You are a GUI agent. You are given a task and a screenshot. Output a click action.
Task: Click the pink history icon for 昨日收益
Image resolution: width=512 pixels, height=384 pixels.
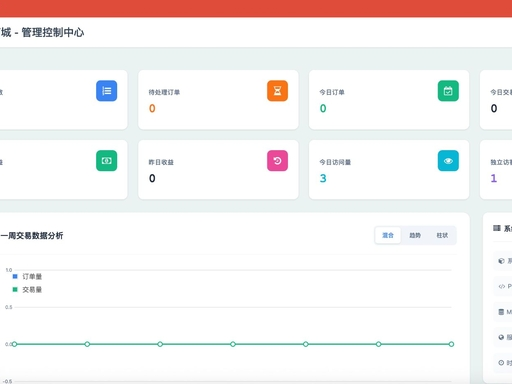(277, 161)
